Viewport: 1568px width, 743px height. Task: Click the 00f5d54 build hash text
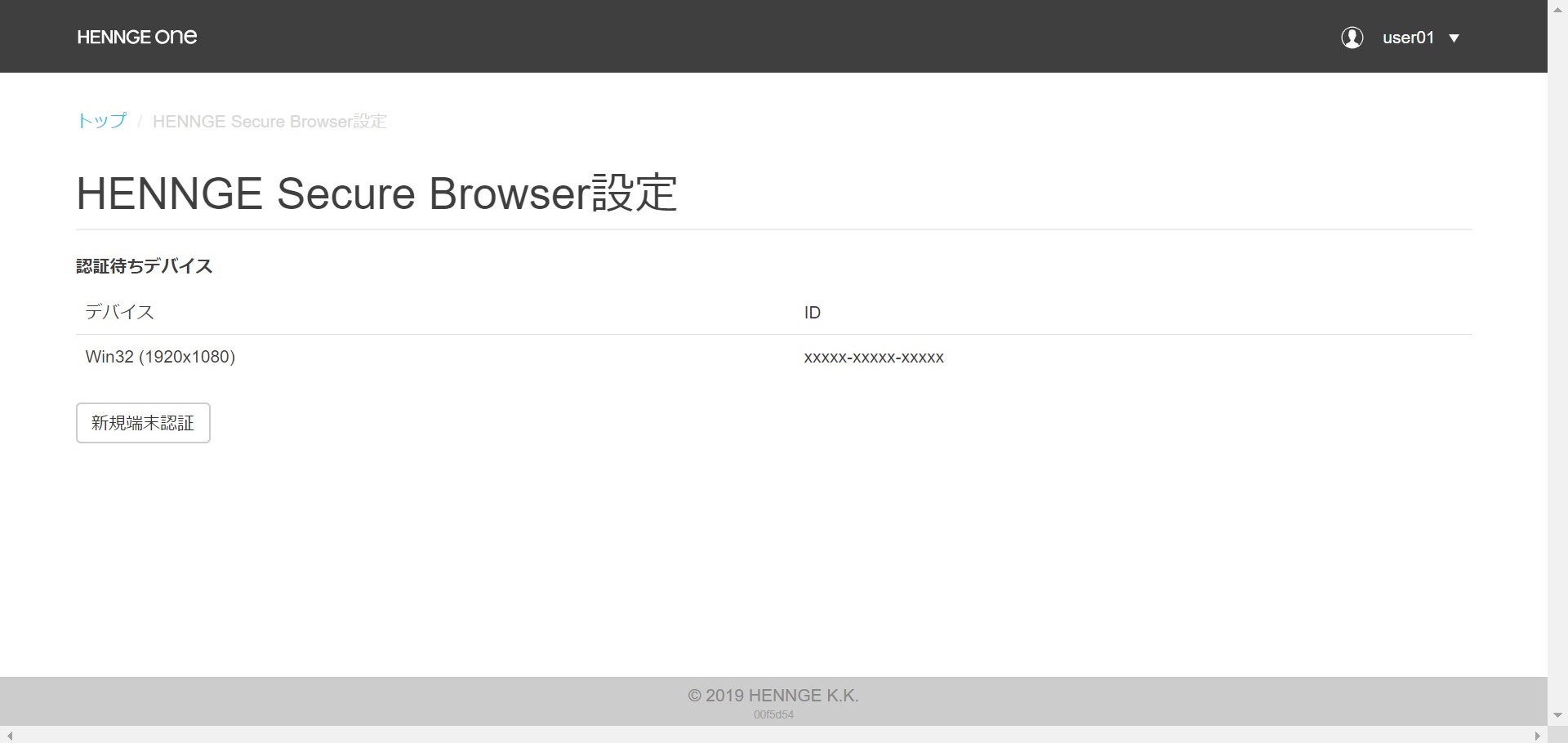click(773, 715)
